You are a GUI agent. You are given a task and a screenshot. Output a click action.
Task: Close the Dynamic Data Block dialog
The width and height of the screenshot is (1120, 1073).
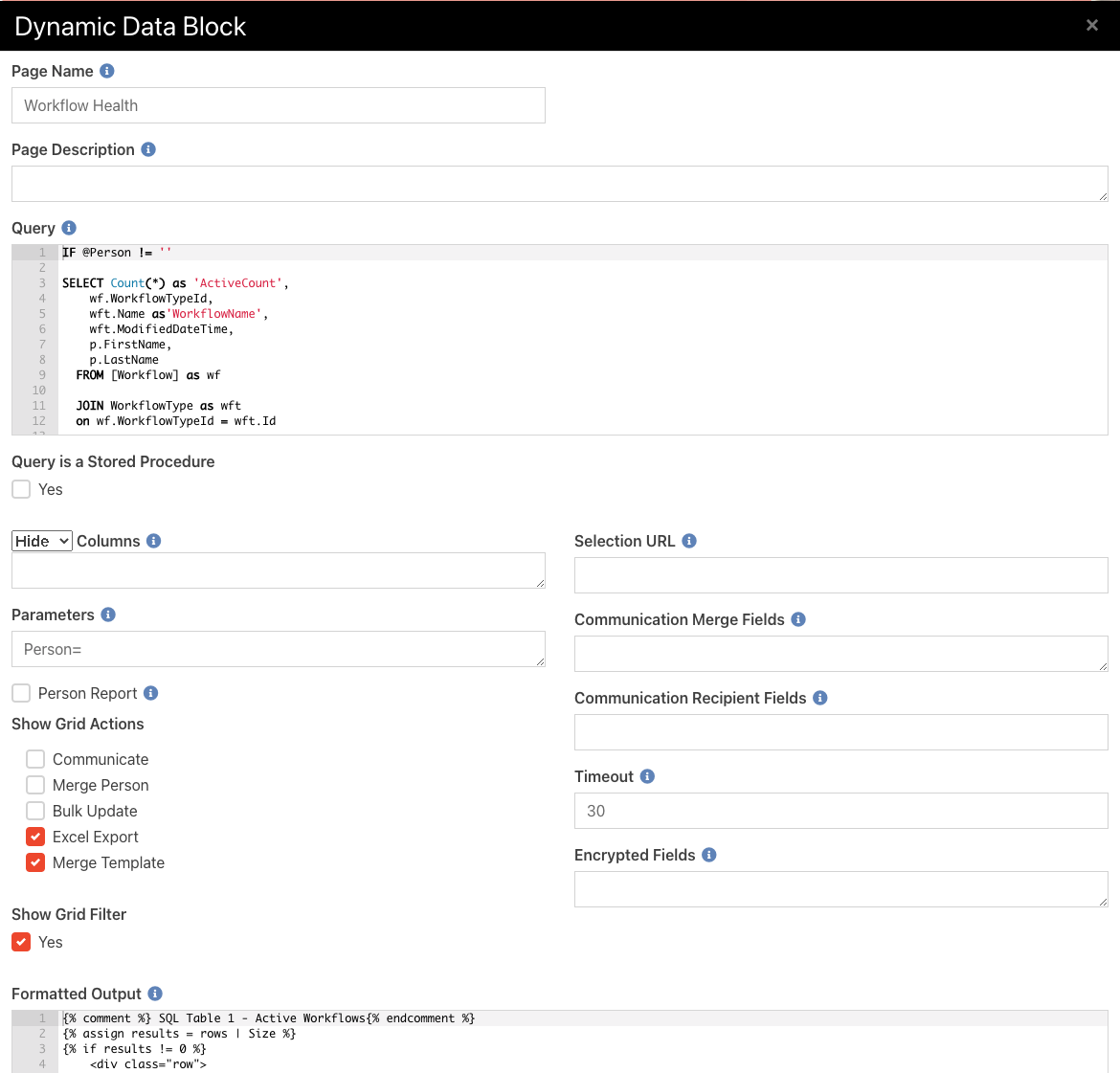1092,26
